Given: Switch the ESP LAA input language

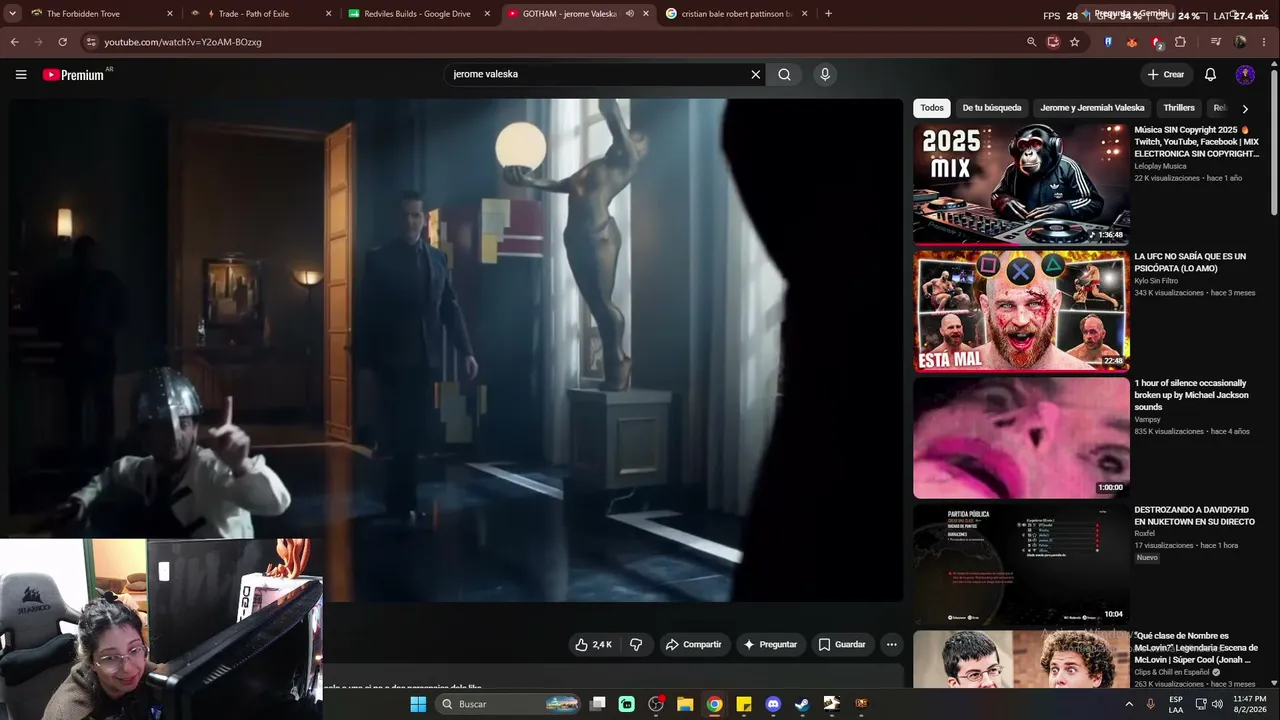Looking at the screenshot, I should [1176, 704].
